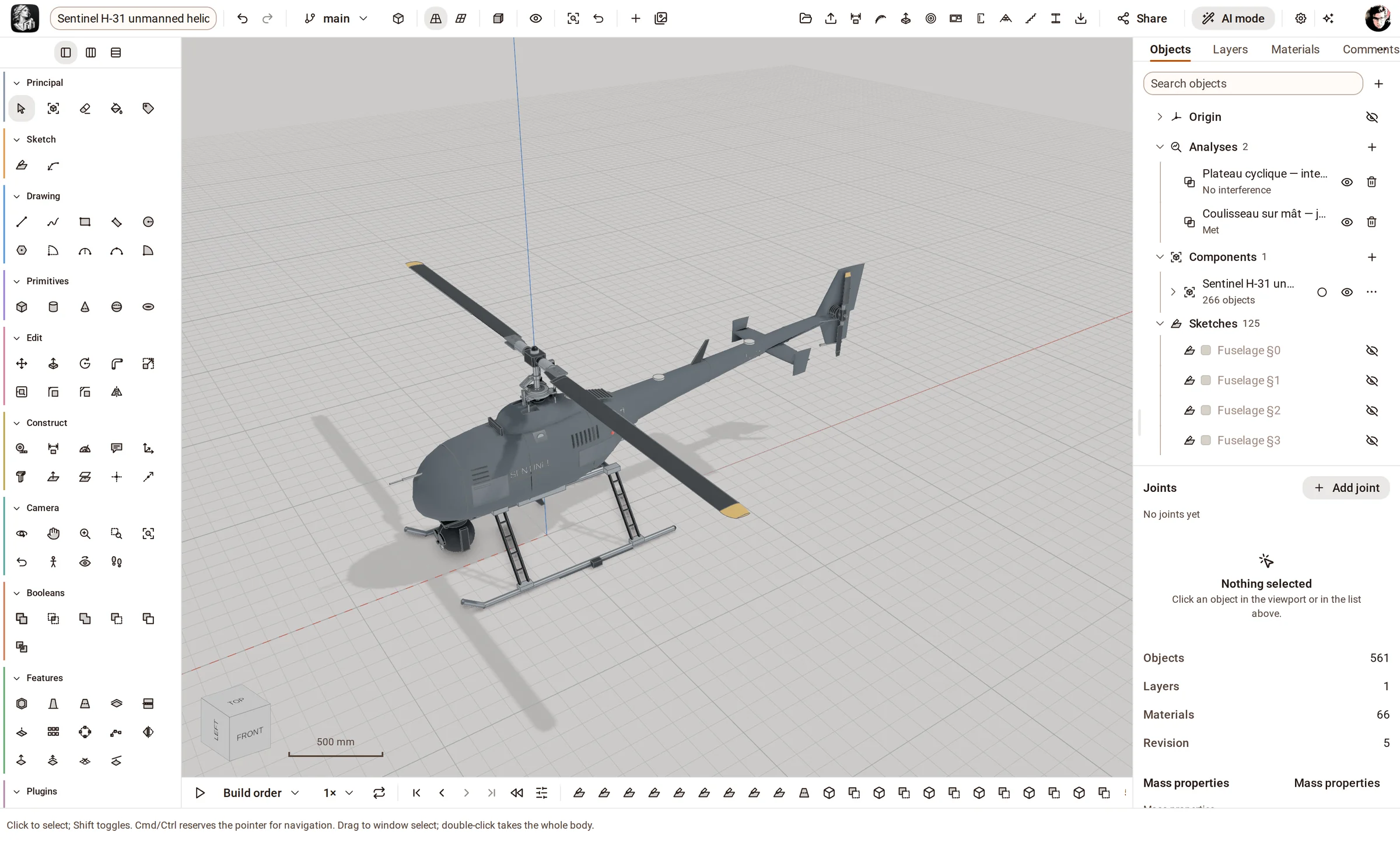The height and width of the screenshot is (842, 1400).
Task: Choose the Paint Bucket tool
Action: [x=117, y=109]
